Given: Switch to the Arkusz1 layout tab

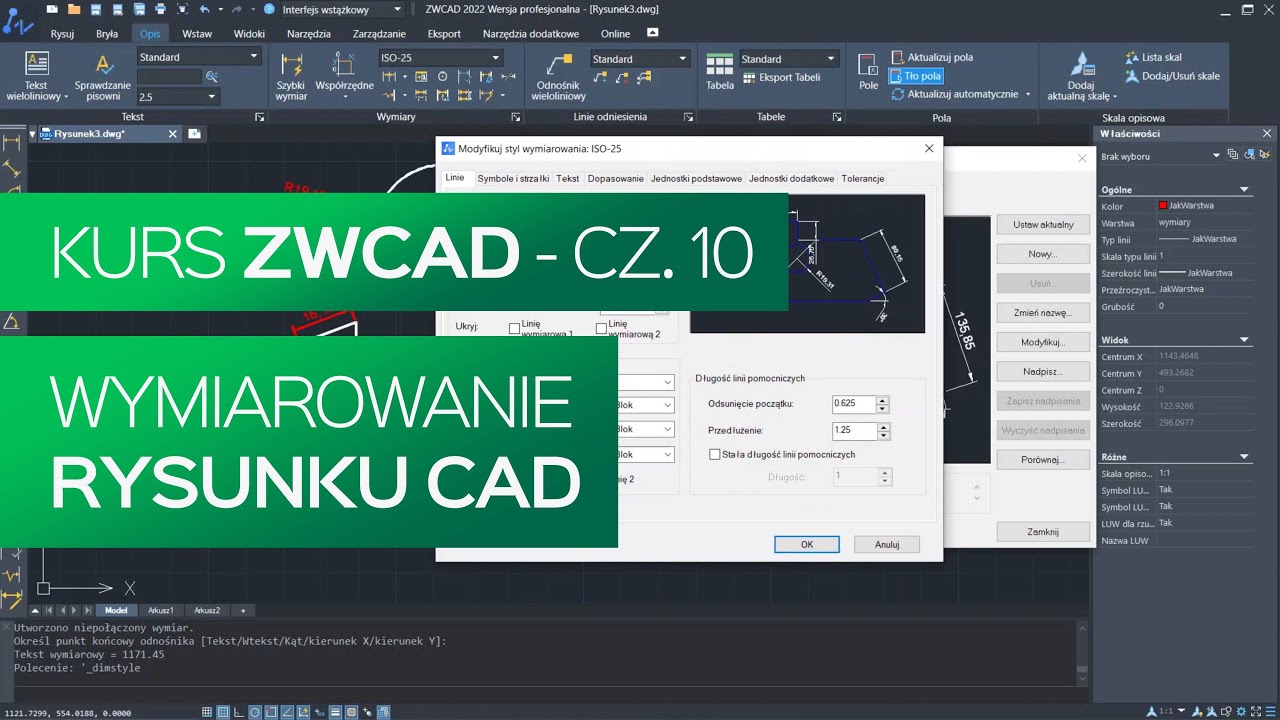Looking at the screenshot, I should [161, 610].
